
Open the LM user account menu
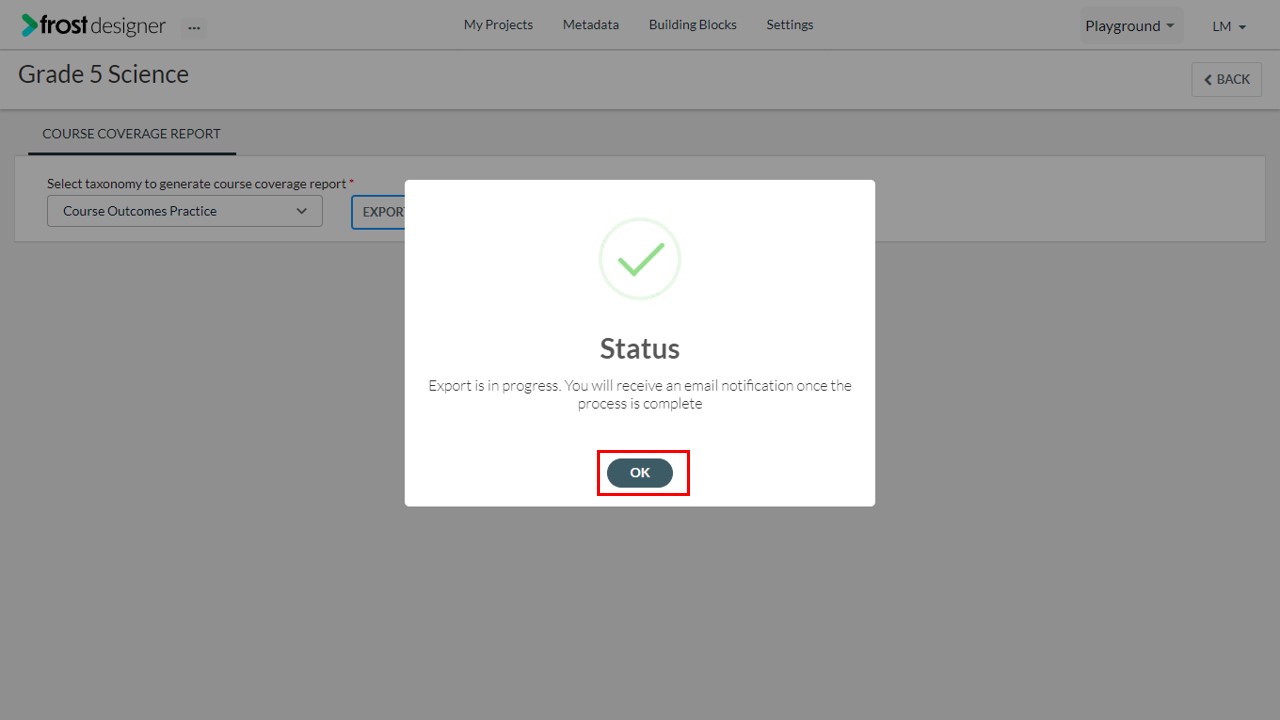[1229, 27]
